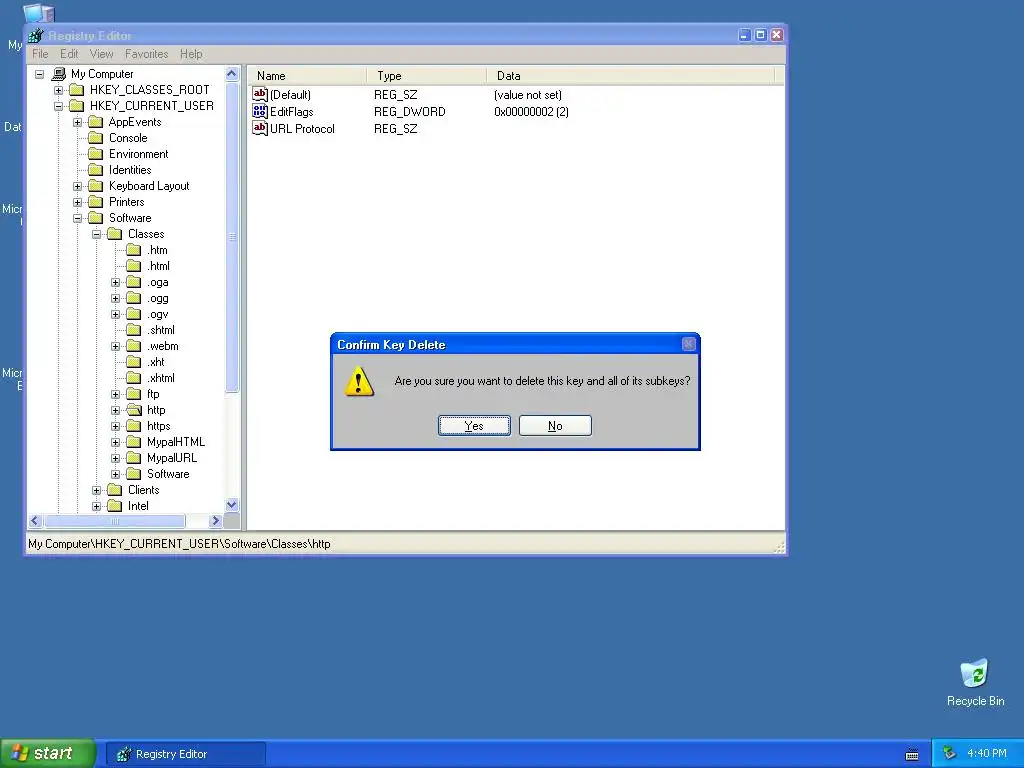Click the AppEvents folder icon

pos(95,122)
